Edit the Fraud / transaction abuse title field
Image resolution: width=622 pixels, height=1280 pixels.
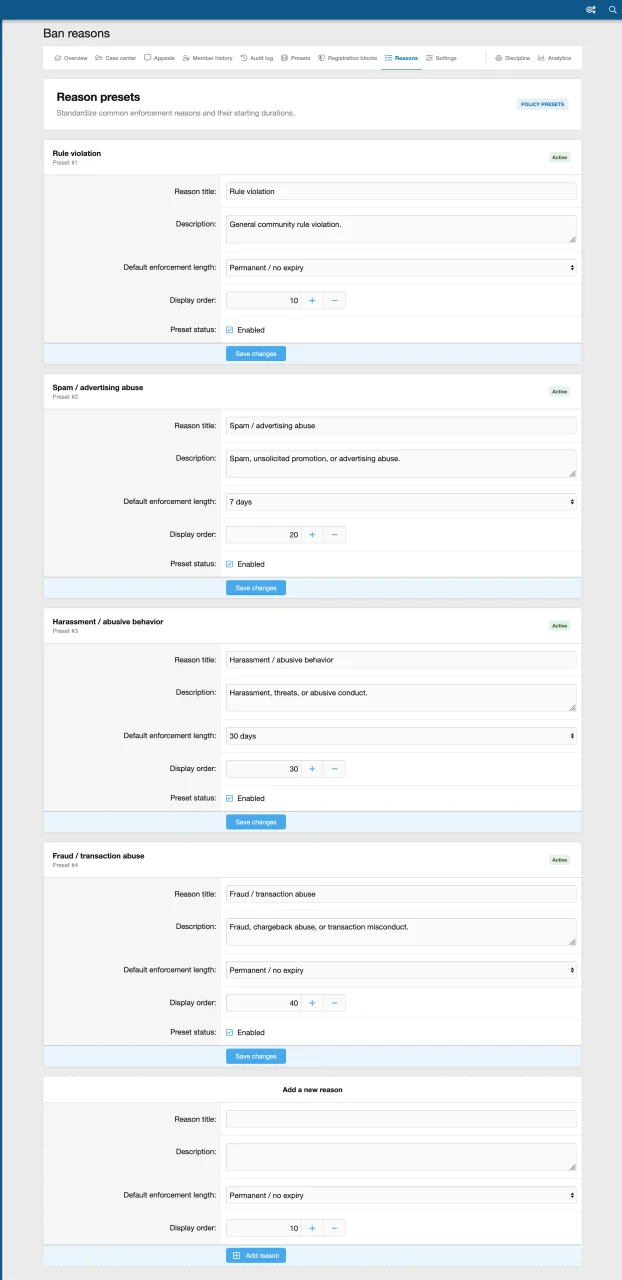[x=401, y=893]
